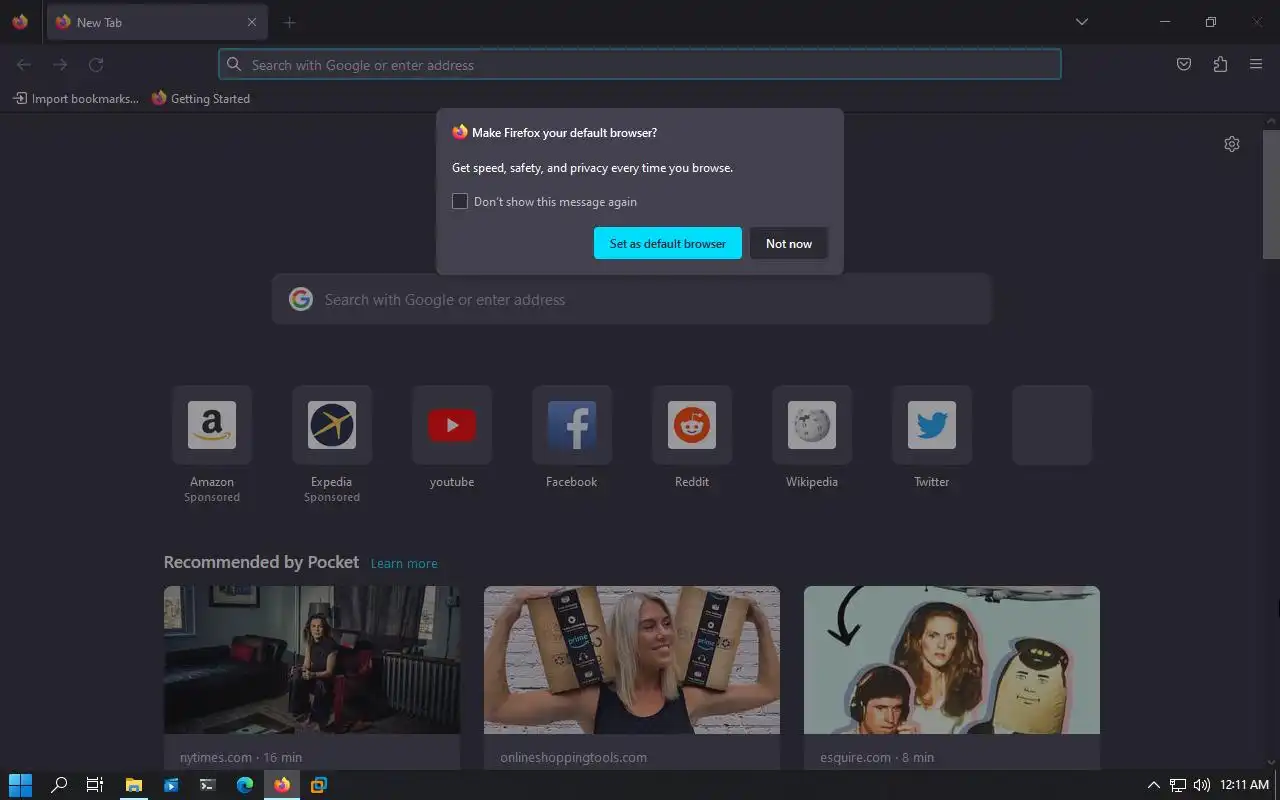Image resolution: width=1280 pixels, height=800 pixels.
Task: Focus the top address bar field
Action: point(640,65)
